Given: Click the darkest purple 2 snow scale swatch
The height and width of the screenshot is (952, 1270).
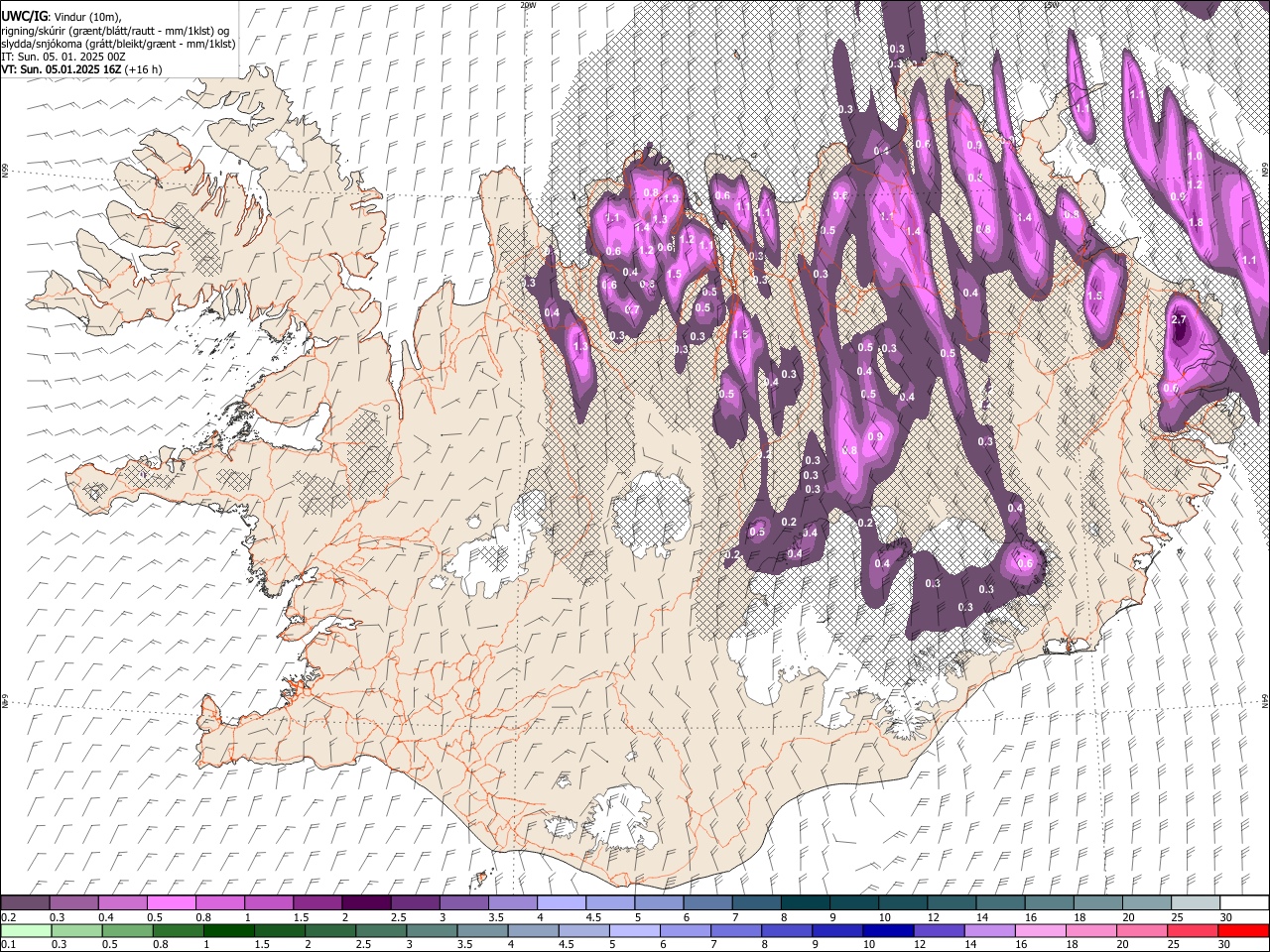Looking at the screenshot, I should [x=365, y=903].
